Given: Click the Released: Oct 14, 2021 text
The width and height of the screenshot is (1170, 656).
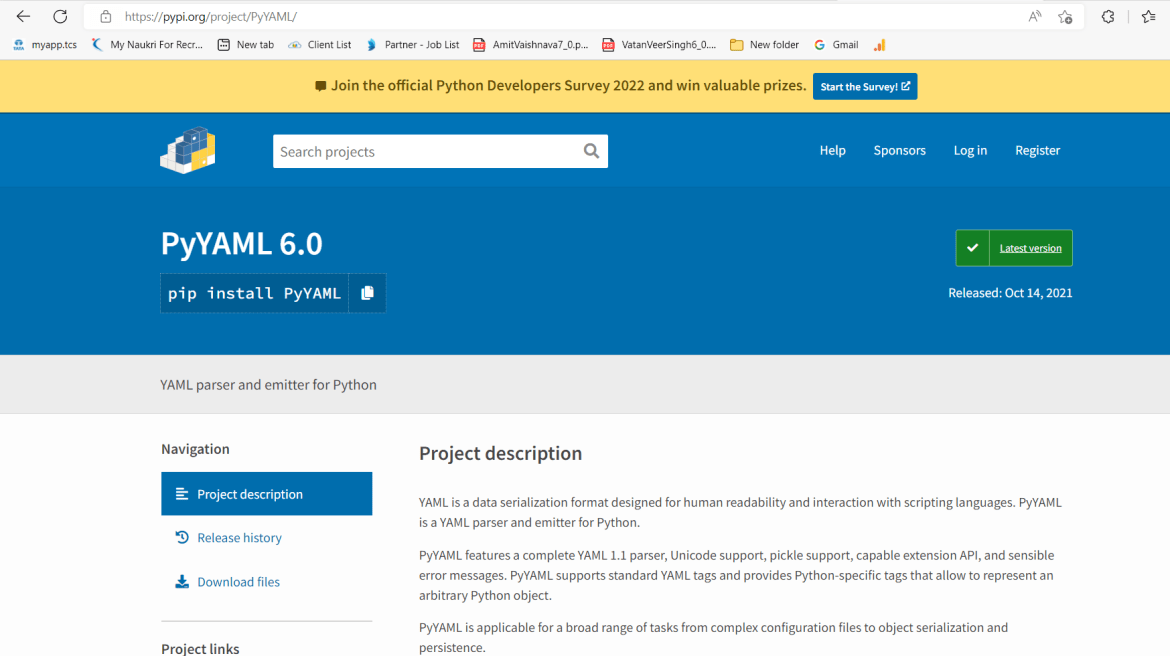Looking at the screenshot, I should [x=1010, y=293].
